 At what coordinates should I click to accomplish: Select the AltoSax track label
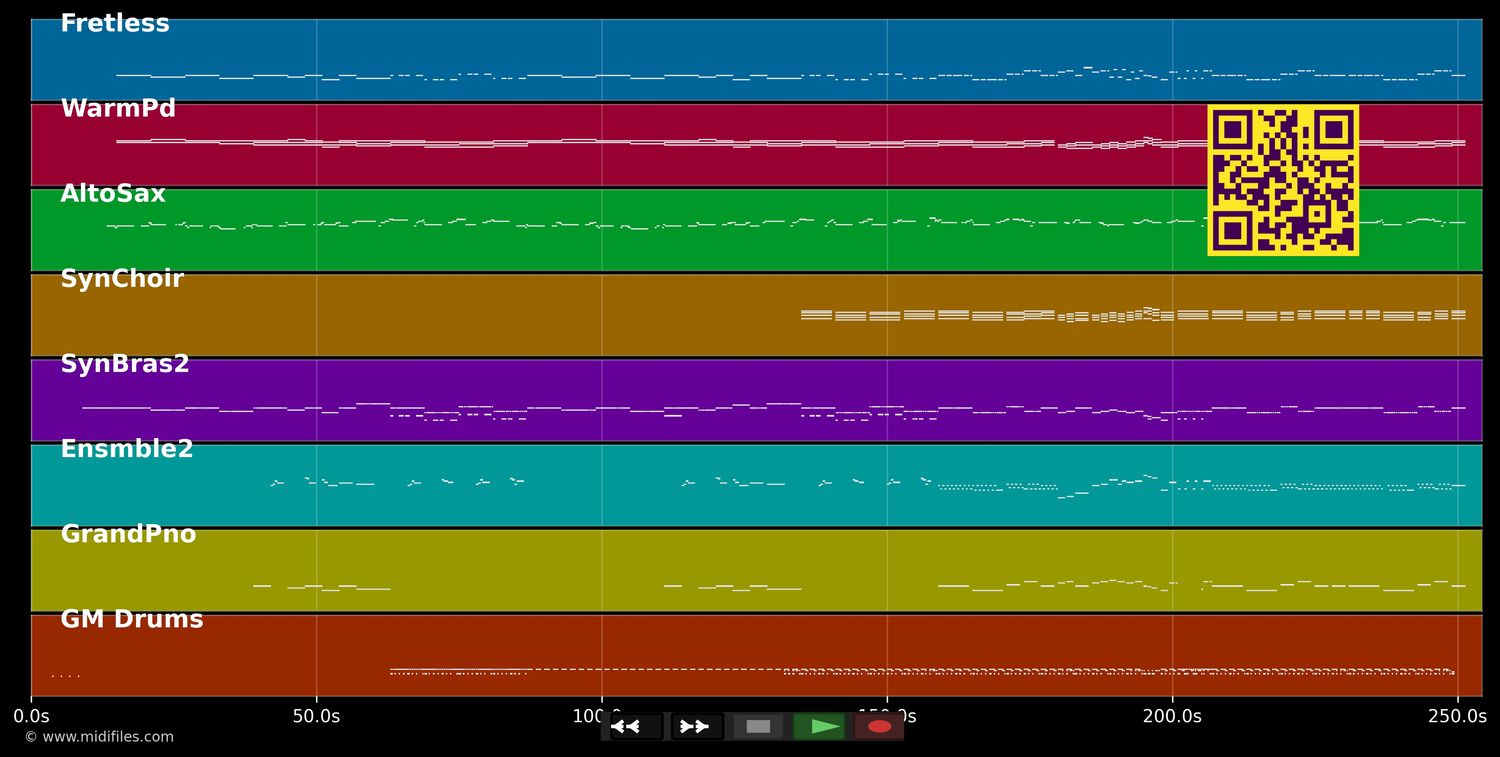[113, 194]
